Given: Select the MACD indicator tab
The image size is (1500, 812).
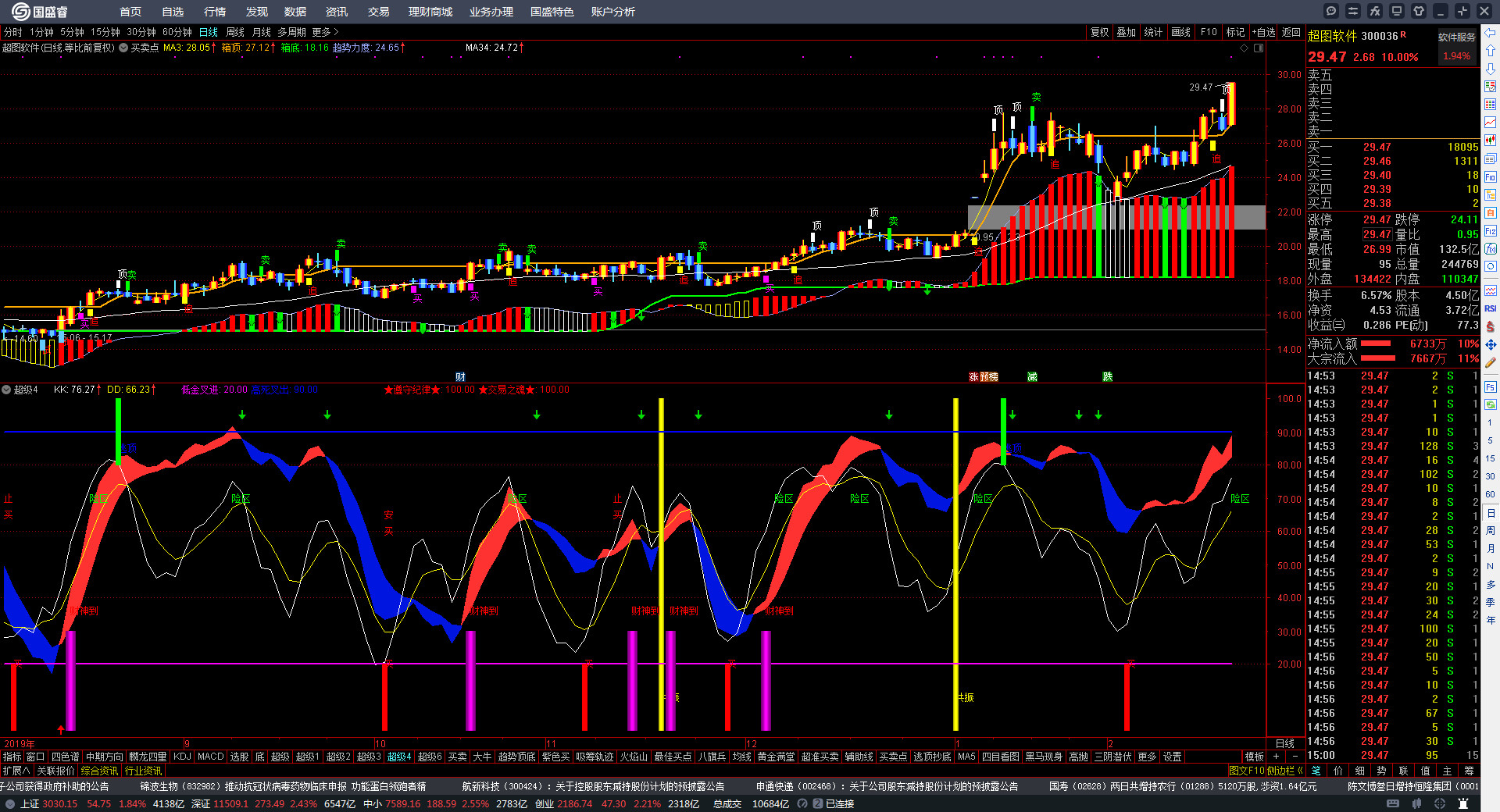Looking at the screenshot, I should coord(210,757).
